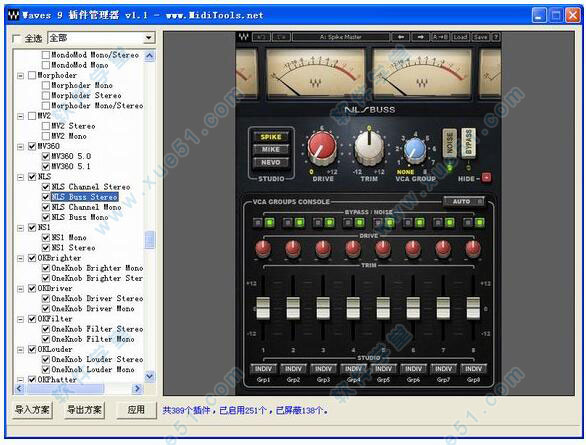This screenshot has height=445, width=586.
Task: Click the A->B copy setup button
Action: pos(440,37)
